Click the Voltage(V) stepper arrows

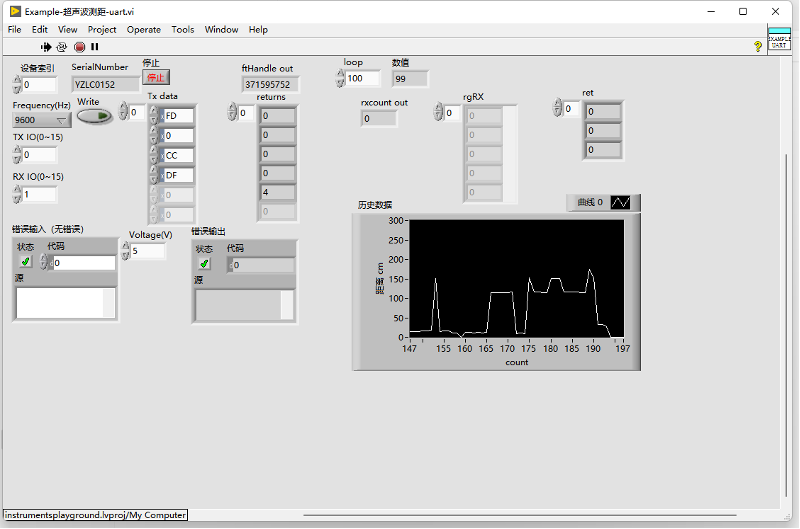click(125, 251)
